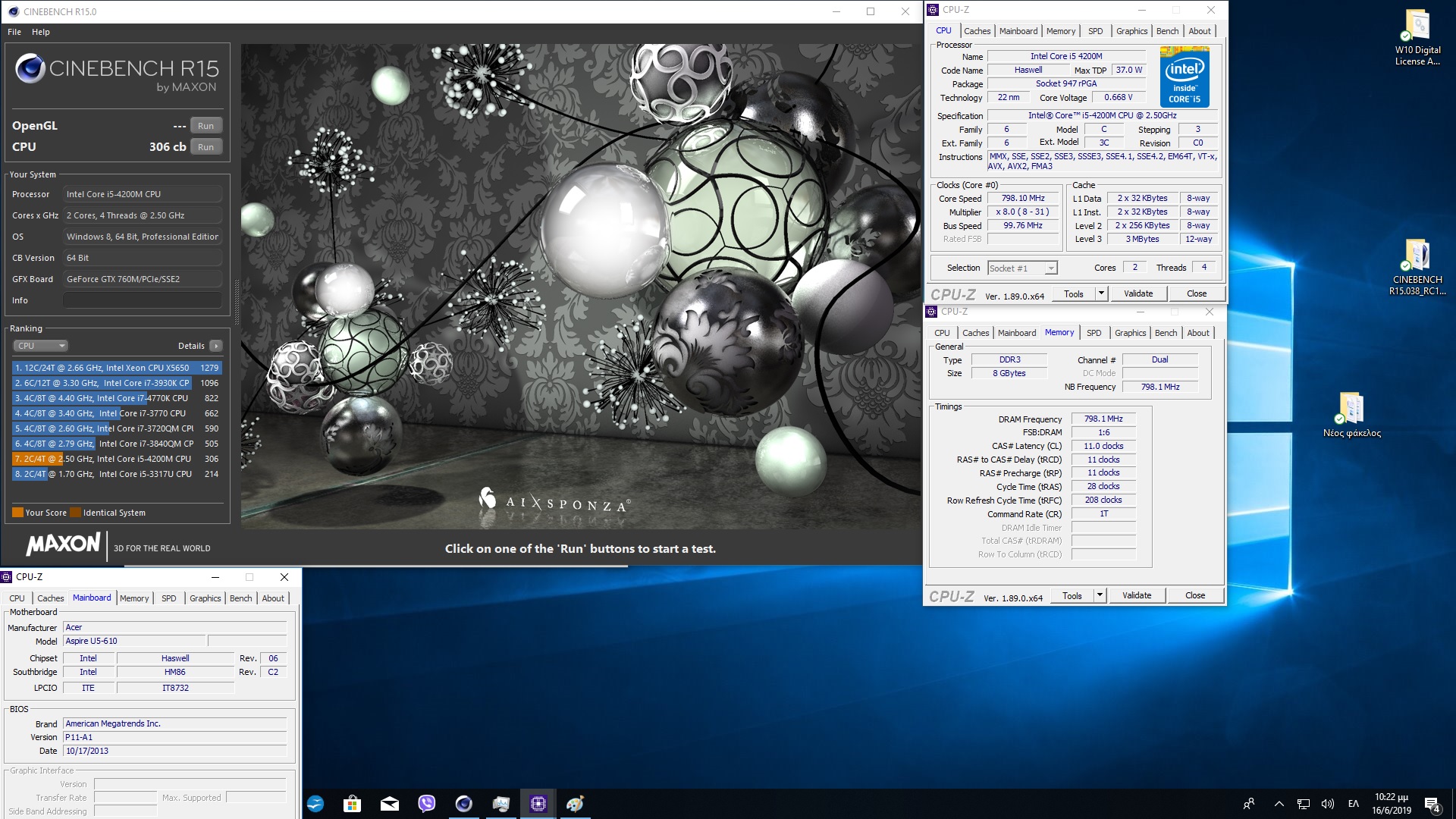Viewport: 1456px width, 819px height.
Task: Click the Cinebench title bar logo icon
Action: (13, 11)
